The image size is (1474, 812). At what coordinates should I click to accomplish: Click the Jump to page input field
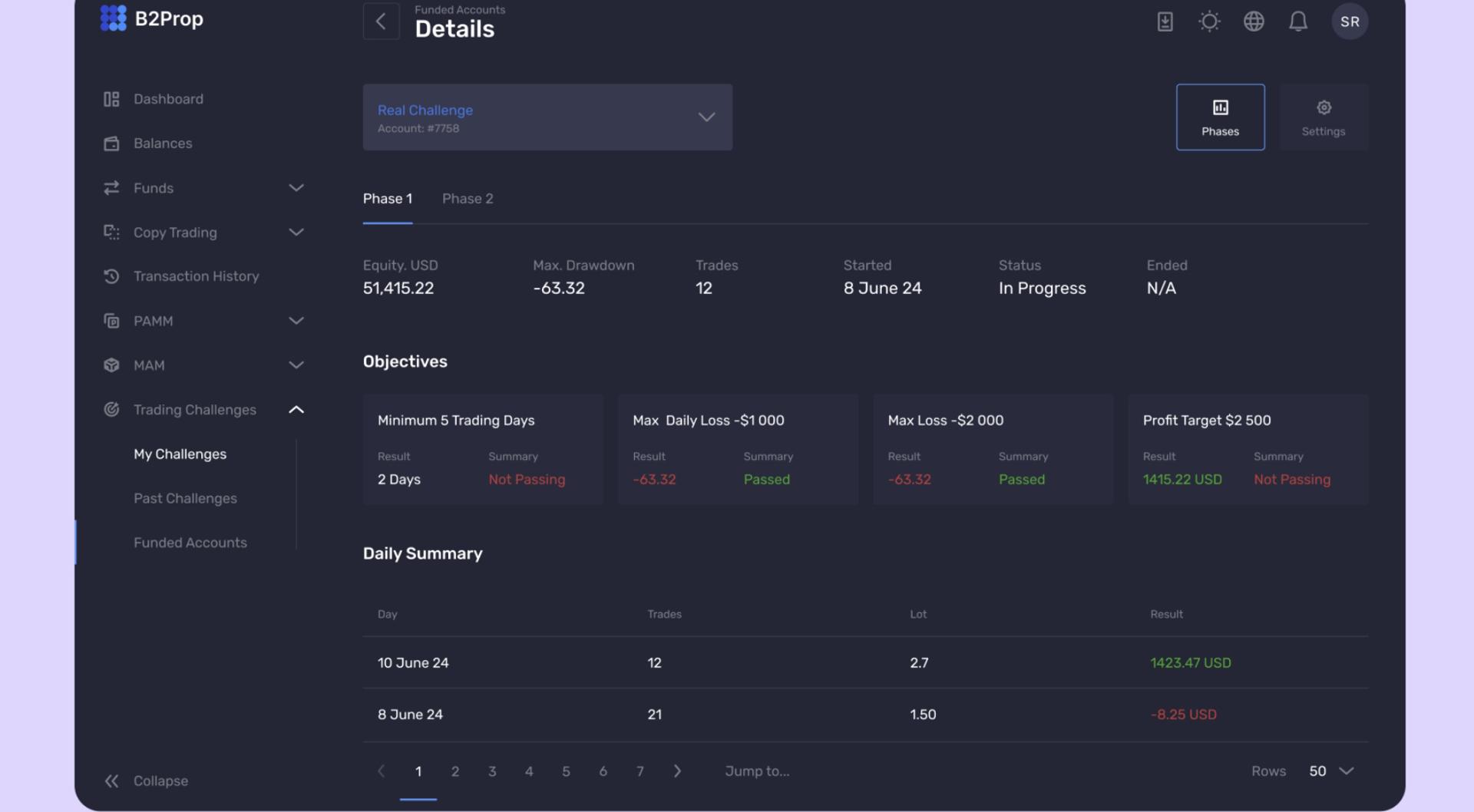[x=757, y=771]
